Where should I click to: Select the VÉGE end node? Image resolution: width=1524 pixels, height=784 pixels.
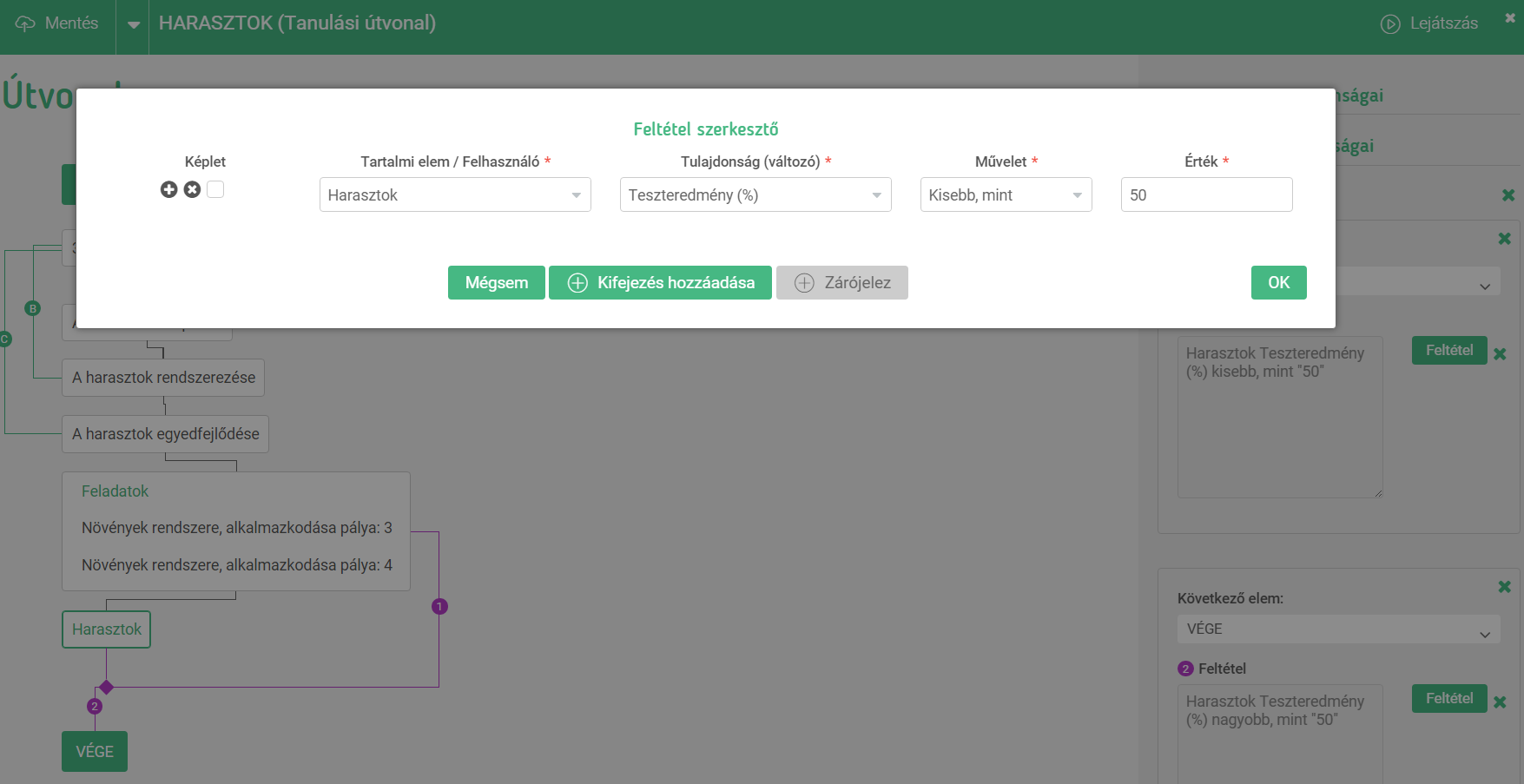pyautogui.click(x=95, y=751)
